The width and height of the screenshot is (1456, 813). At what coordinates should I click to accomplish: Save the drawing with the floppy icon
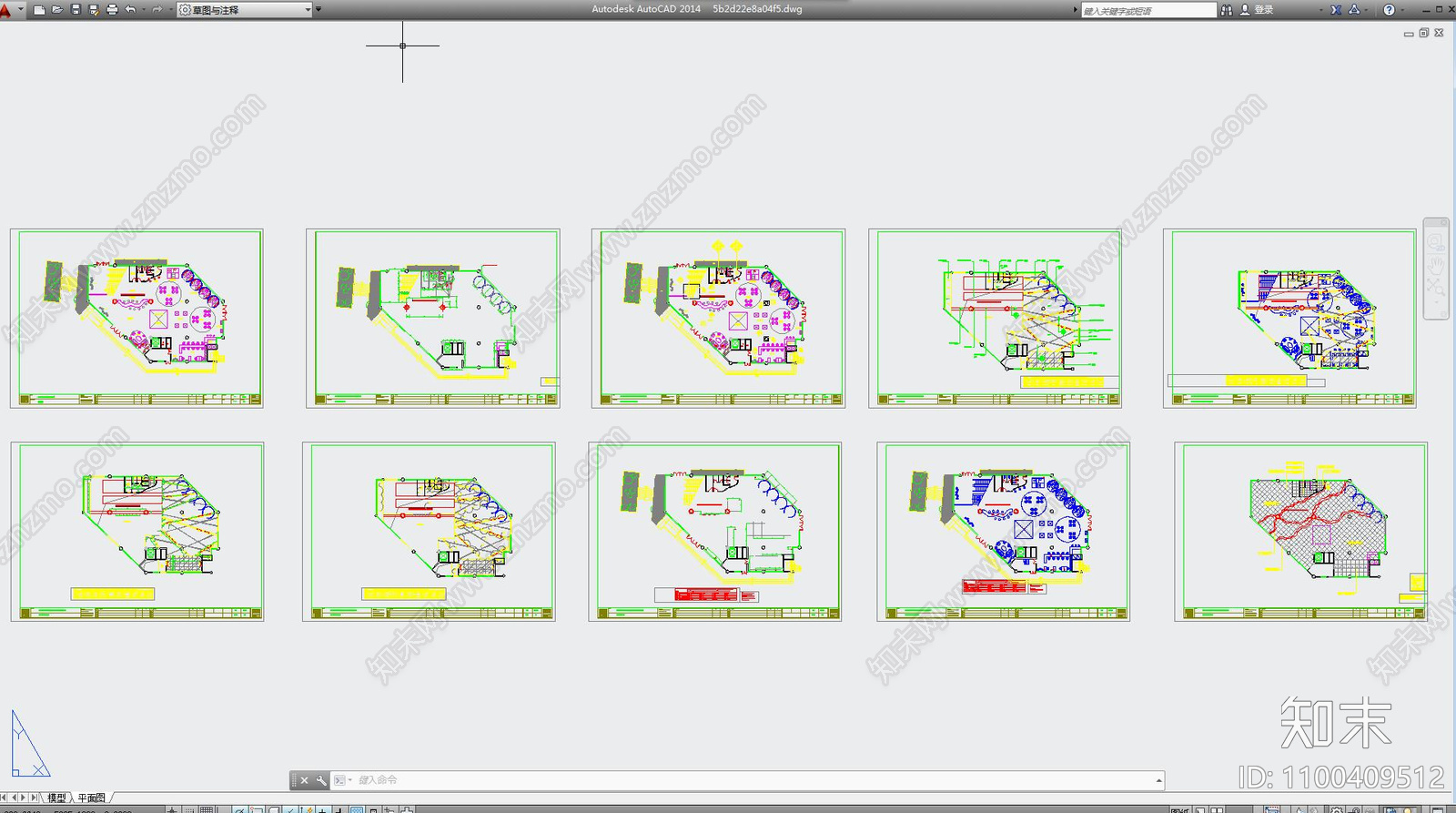tap(76, 10)
